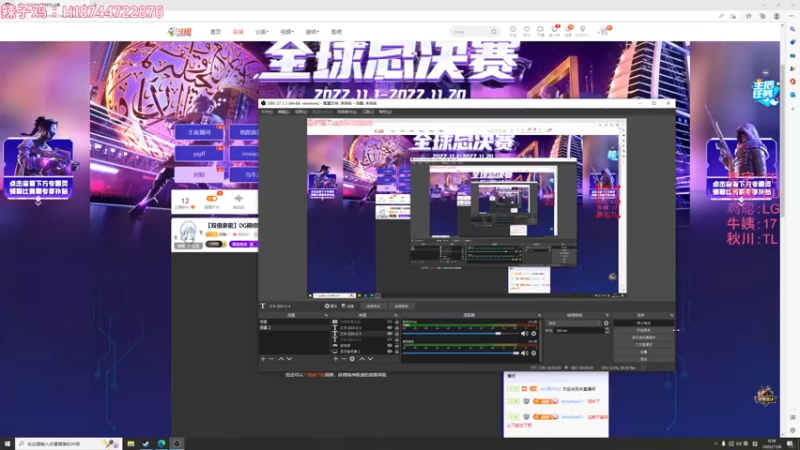
Task: Open 分类 dropdown in Douyu nav
Action: pos(262,32)
